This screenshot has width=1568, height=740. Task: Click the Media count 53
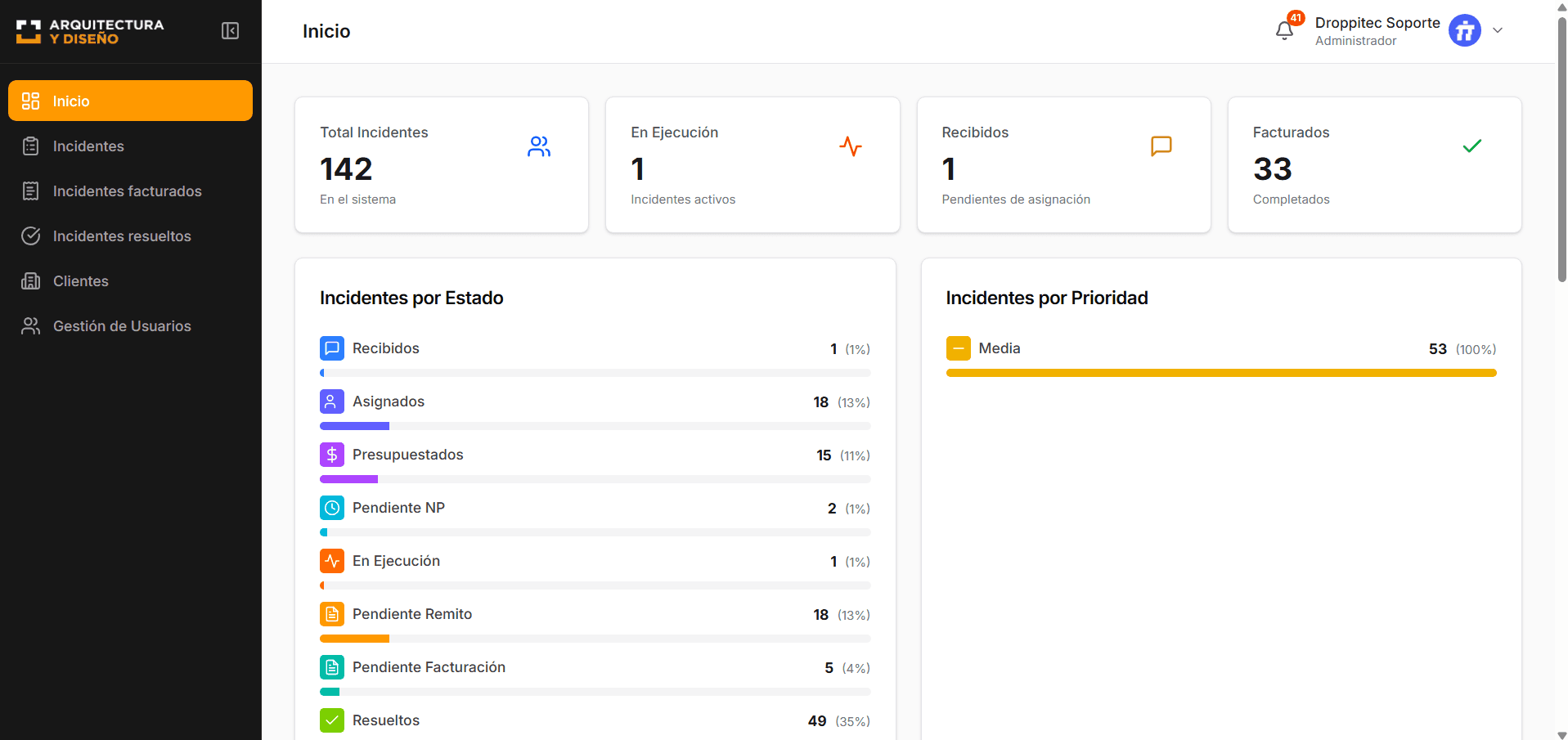point(1438,349)
